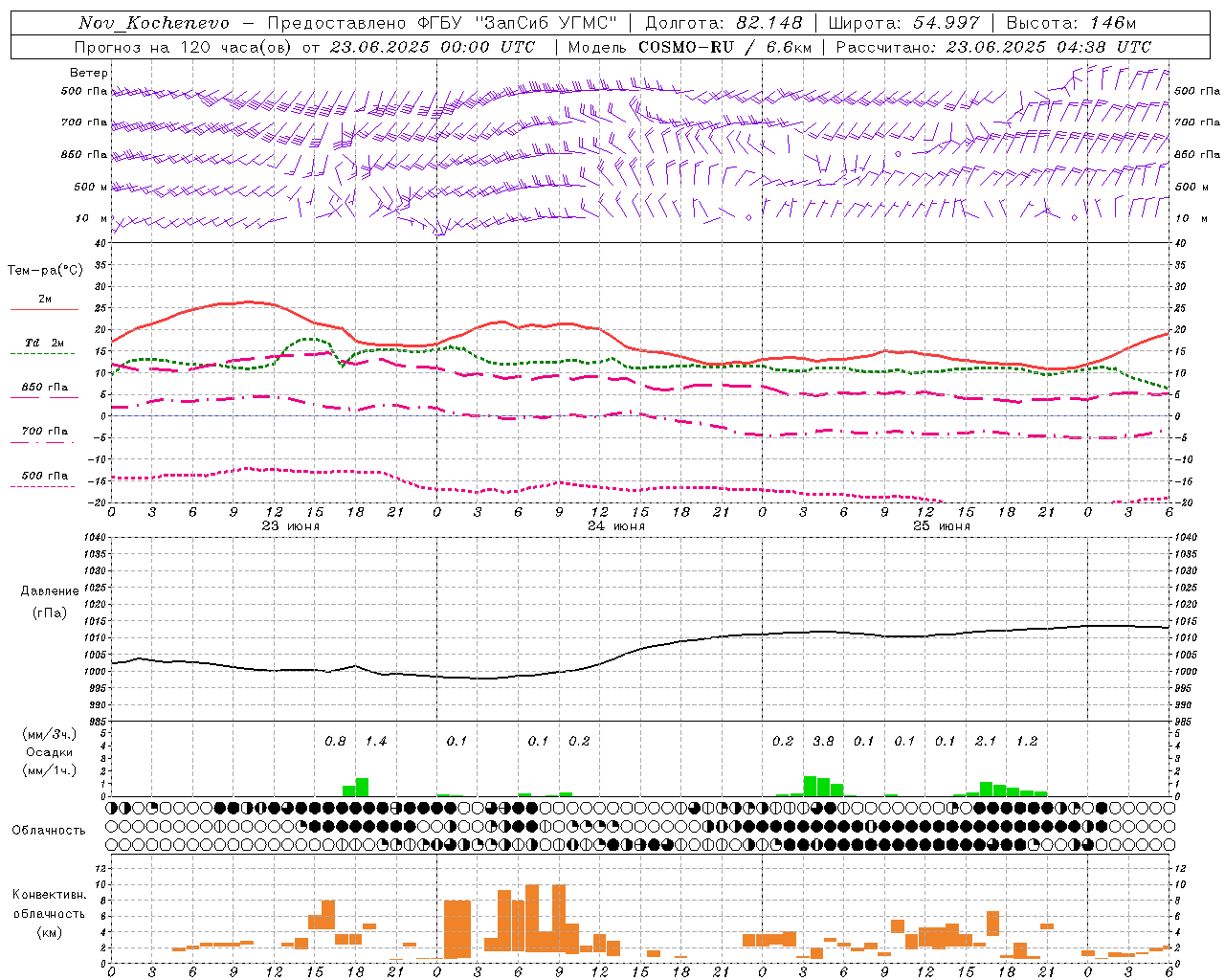Click the 1.4 precipitation total
This screenshot has width=1225, height=980.
tap(376, 742)
